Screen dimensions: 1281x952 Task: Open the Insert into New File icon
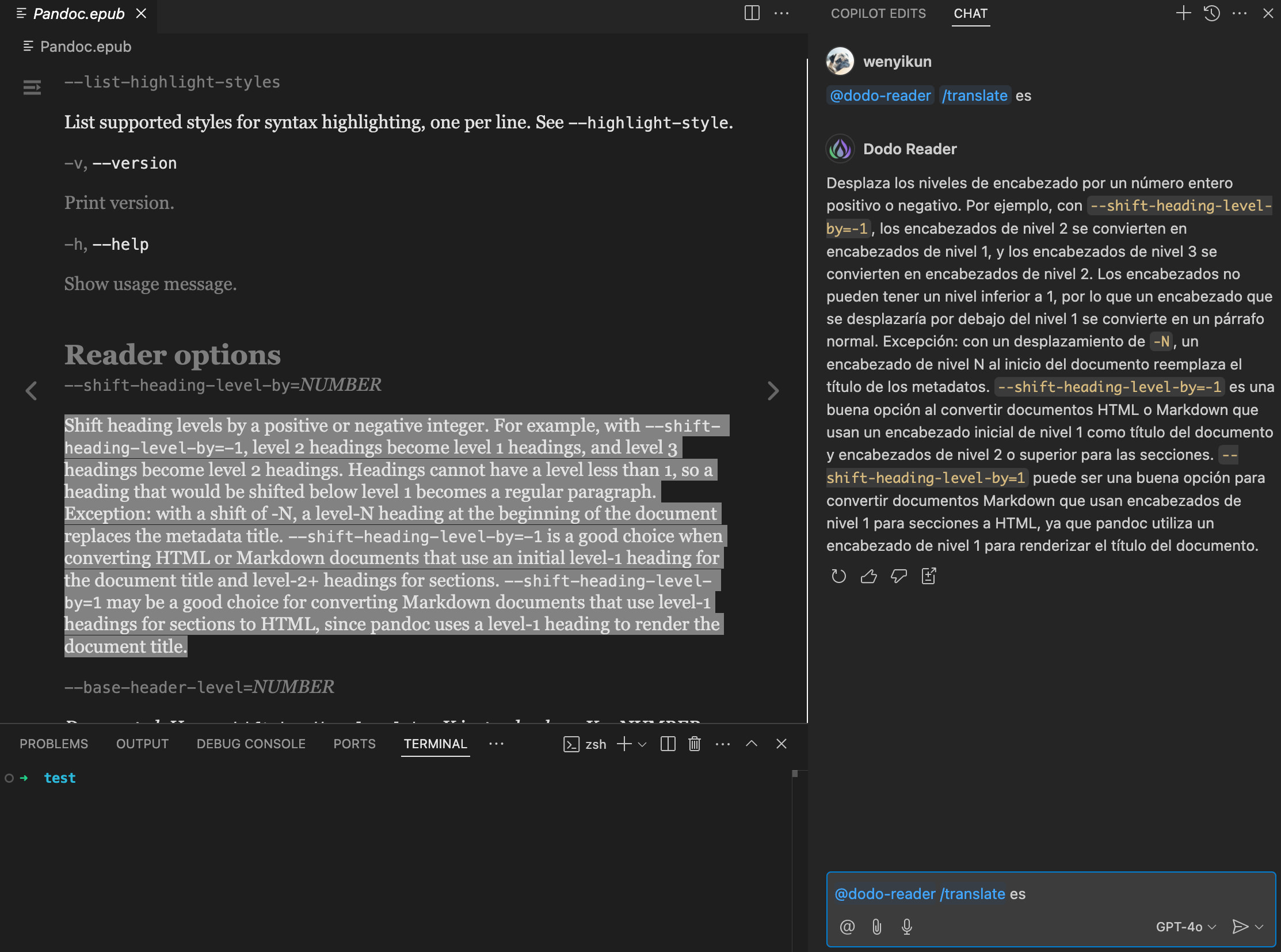928,576
